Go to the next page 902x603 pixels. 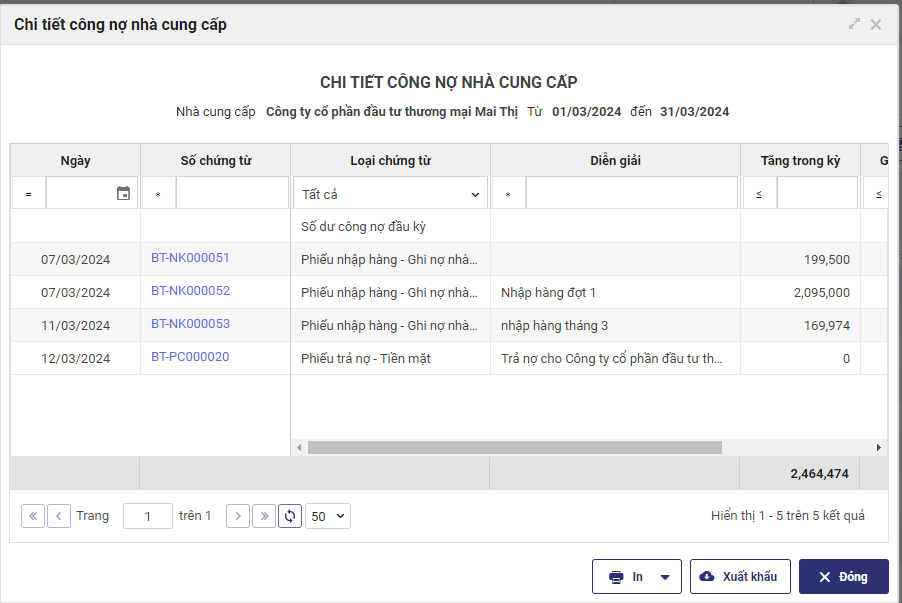click(238, 516)
